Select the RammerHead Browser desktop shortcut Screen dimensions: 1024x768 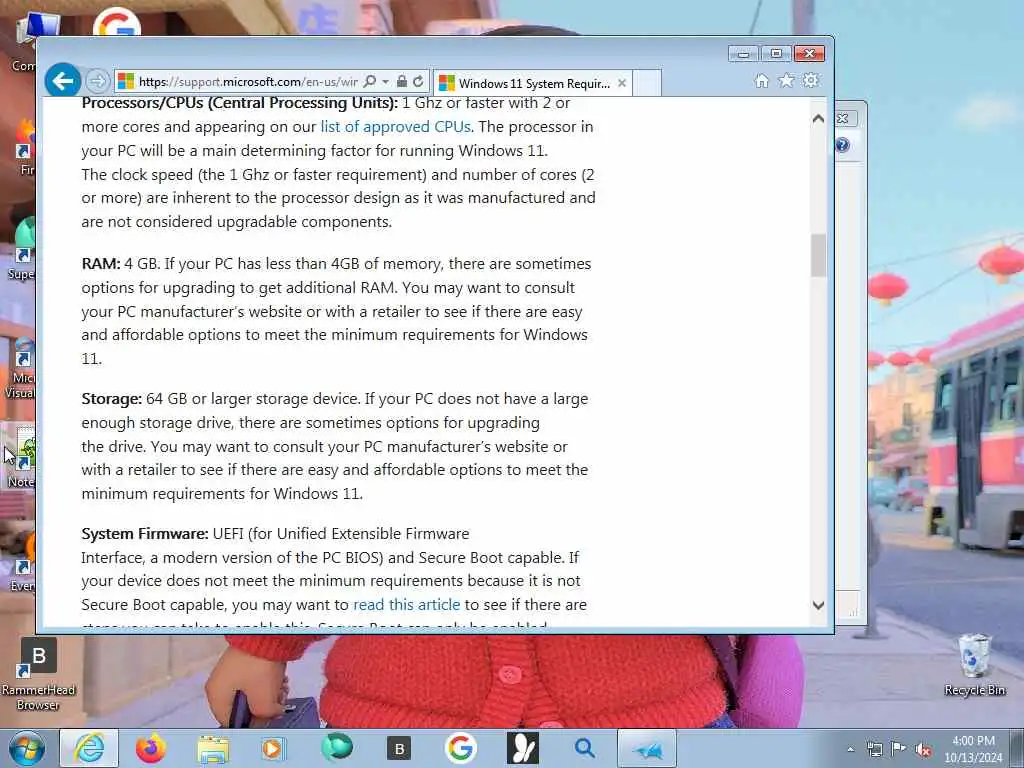coord(38,675)
